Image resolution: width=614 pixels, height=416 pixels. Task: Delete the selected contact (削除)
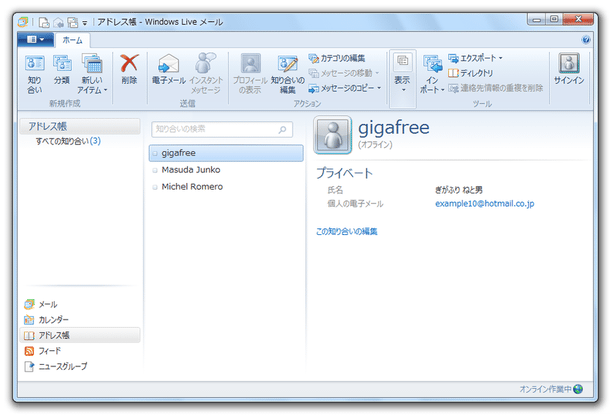point(129,69)
